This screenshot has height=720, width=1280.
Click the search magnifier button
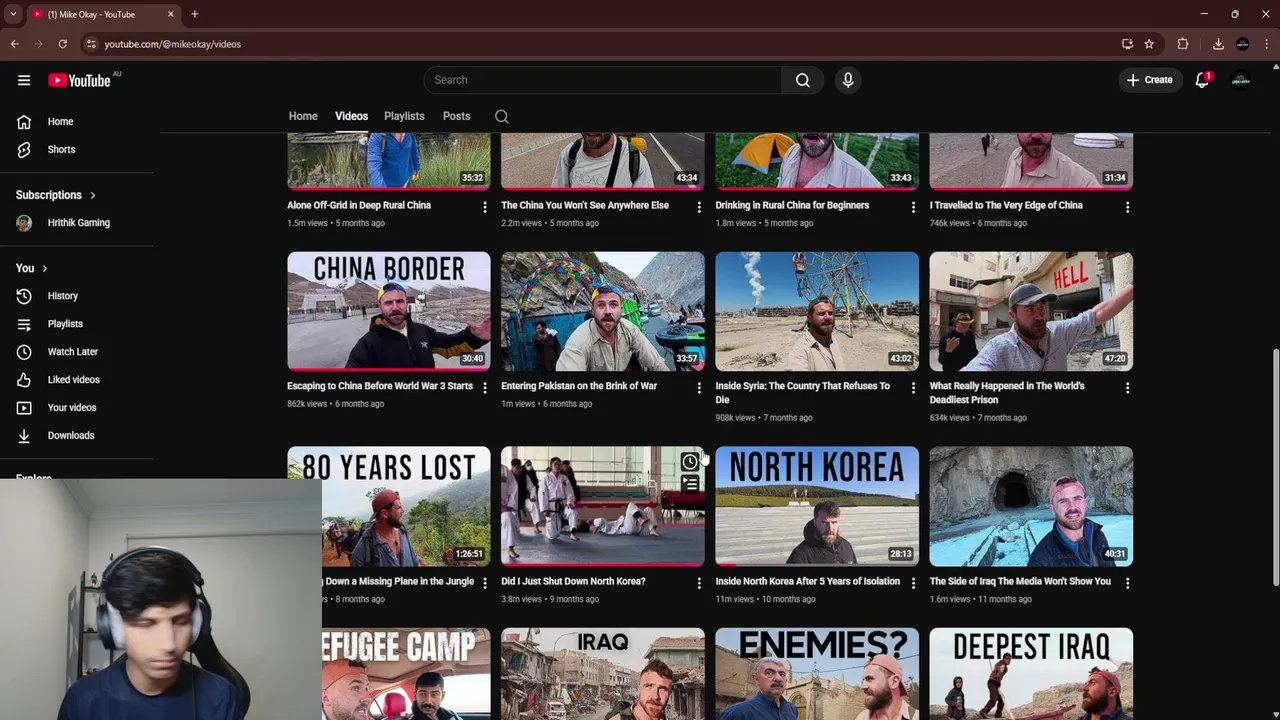(802, 80)
